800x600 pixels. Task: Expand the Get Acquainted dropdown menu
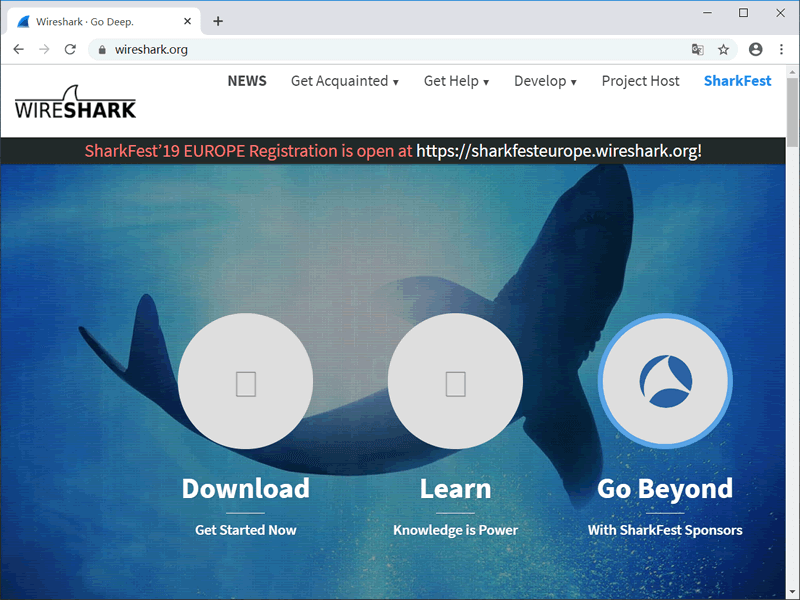[x=344, y=81]
